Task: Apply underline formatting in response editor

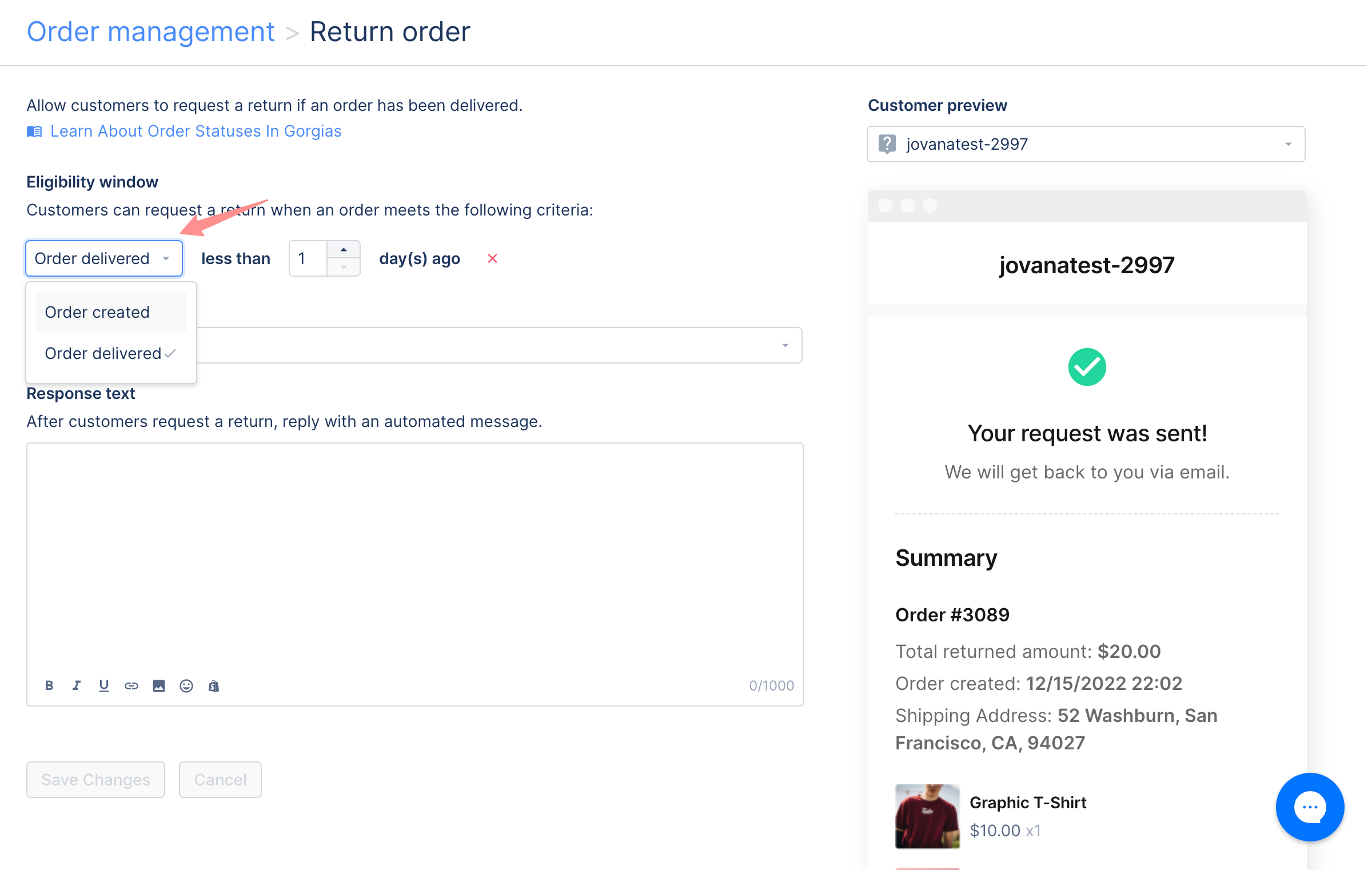Action: click(x=103, y=685)
